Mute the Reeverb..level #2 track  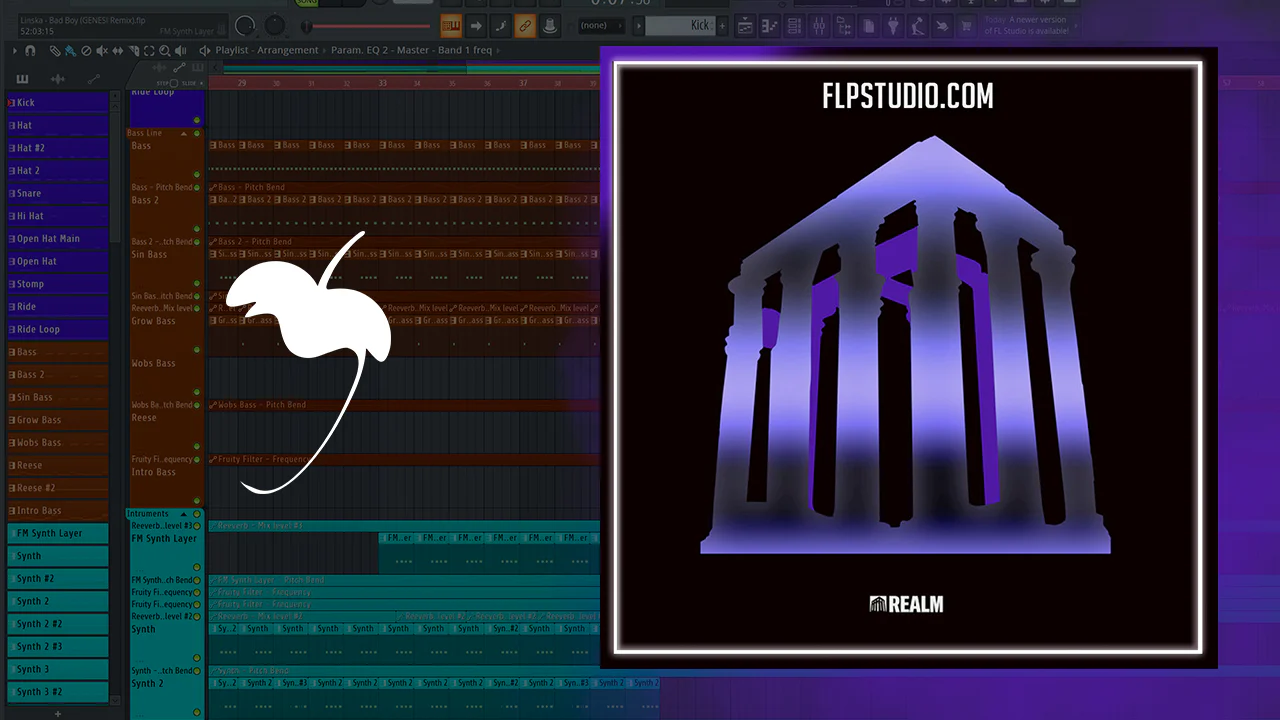(197, 616)
